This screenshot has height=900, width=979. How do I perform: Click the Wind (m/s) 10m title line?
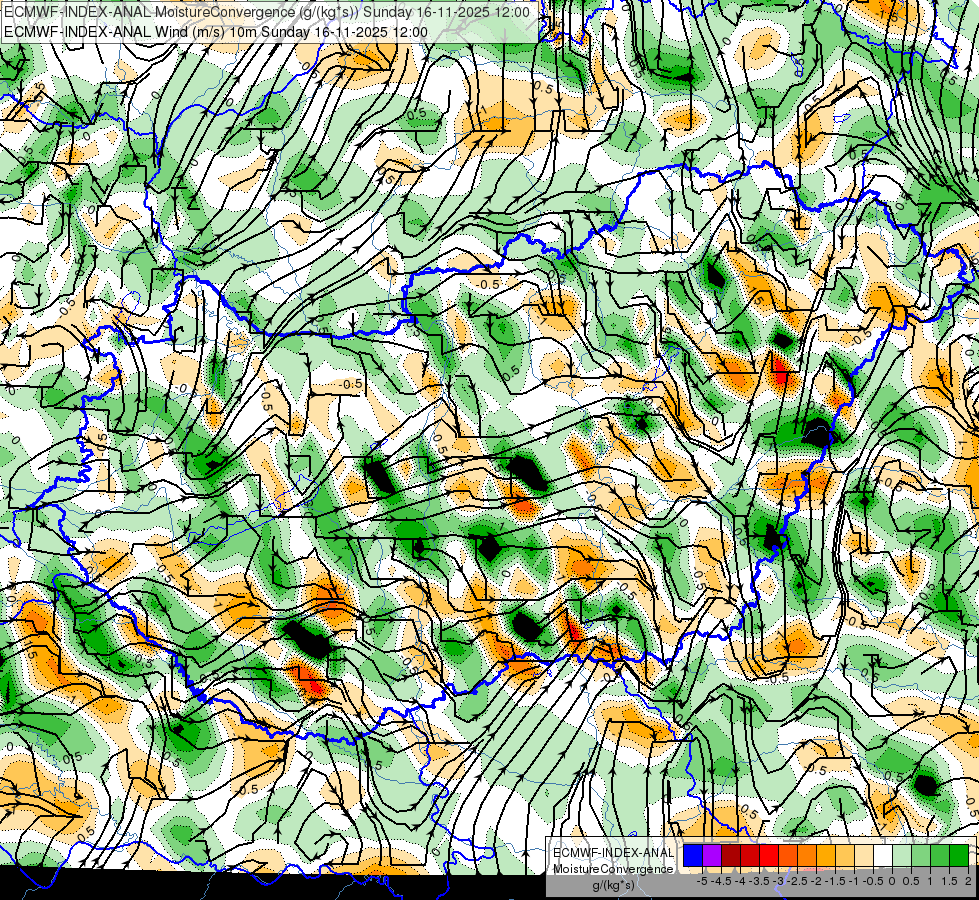tap(215, 32)
